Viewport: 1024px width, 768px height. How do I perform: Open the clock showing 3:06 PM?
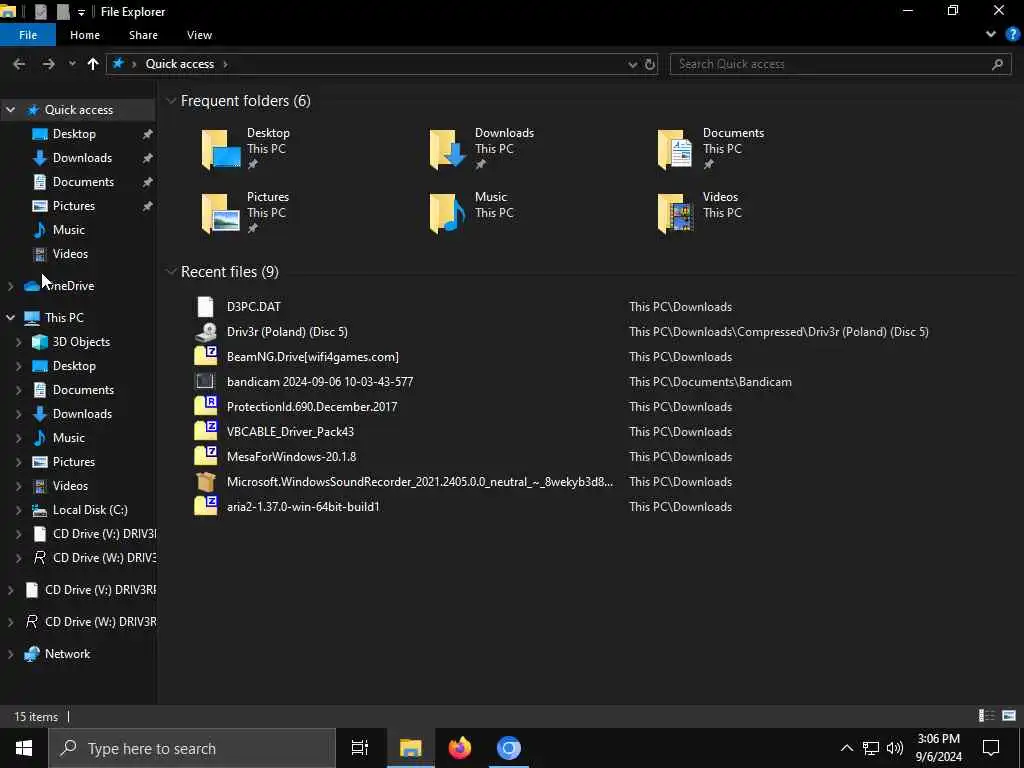click(938, 748)
